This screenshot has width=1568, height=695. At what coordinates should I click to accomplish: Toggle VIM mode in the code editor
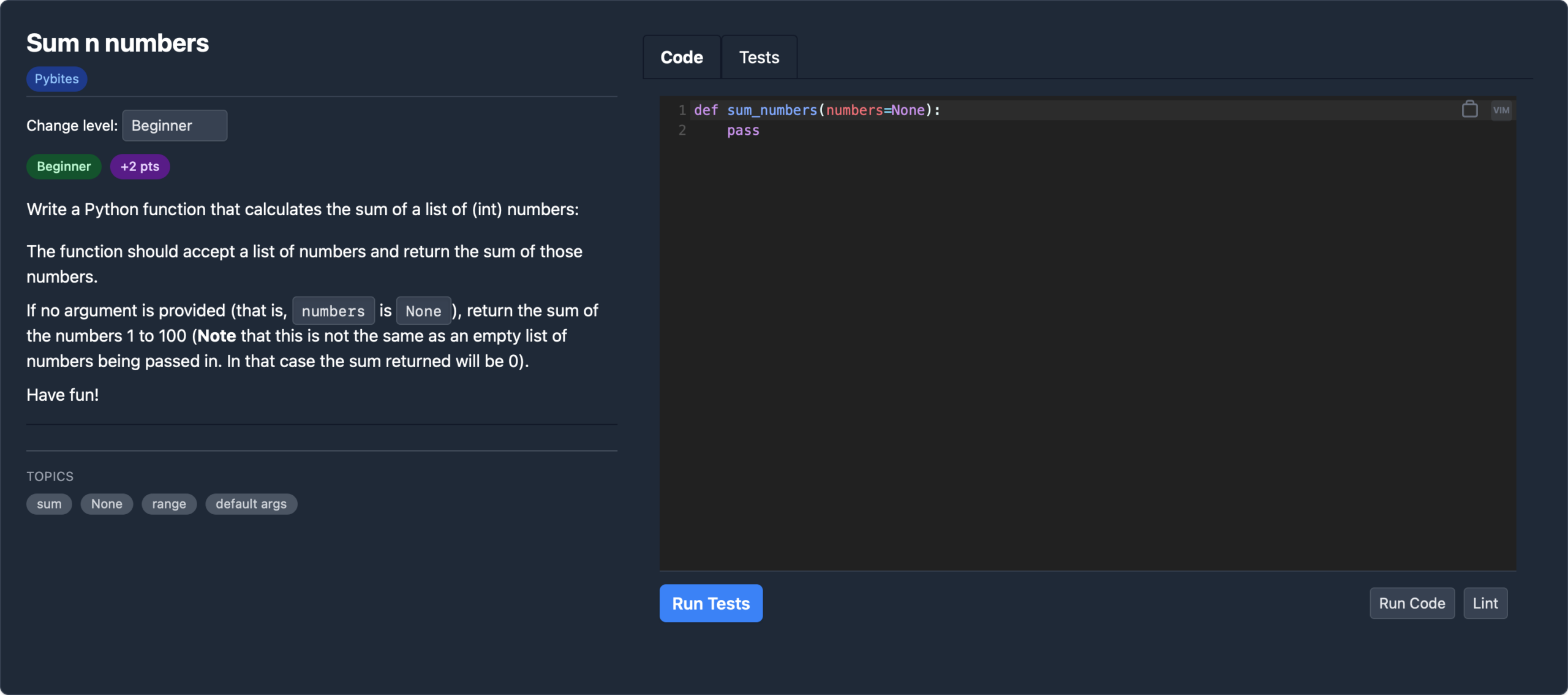pyautogui.click(x=1501, y=110)
